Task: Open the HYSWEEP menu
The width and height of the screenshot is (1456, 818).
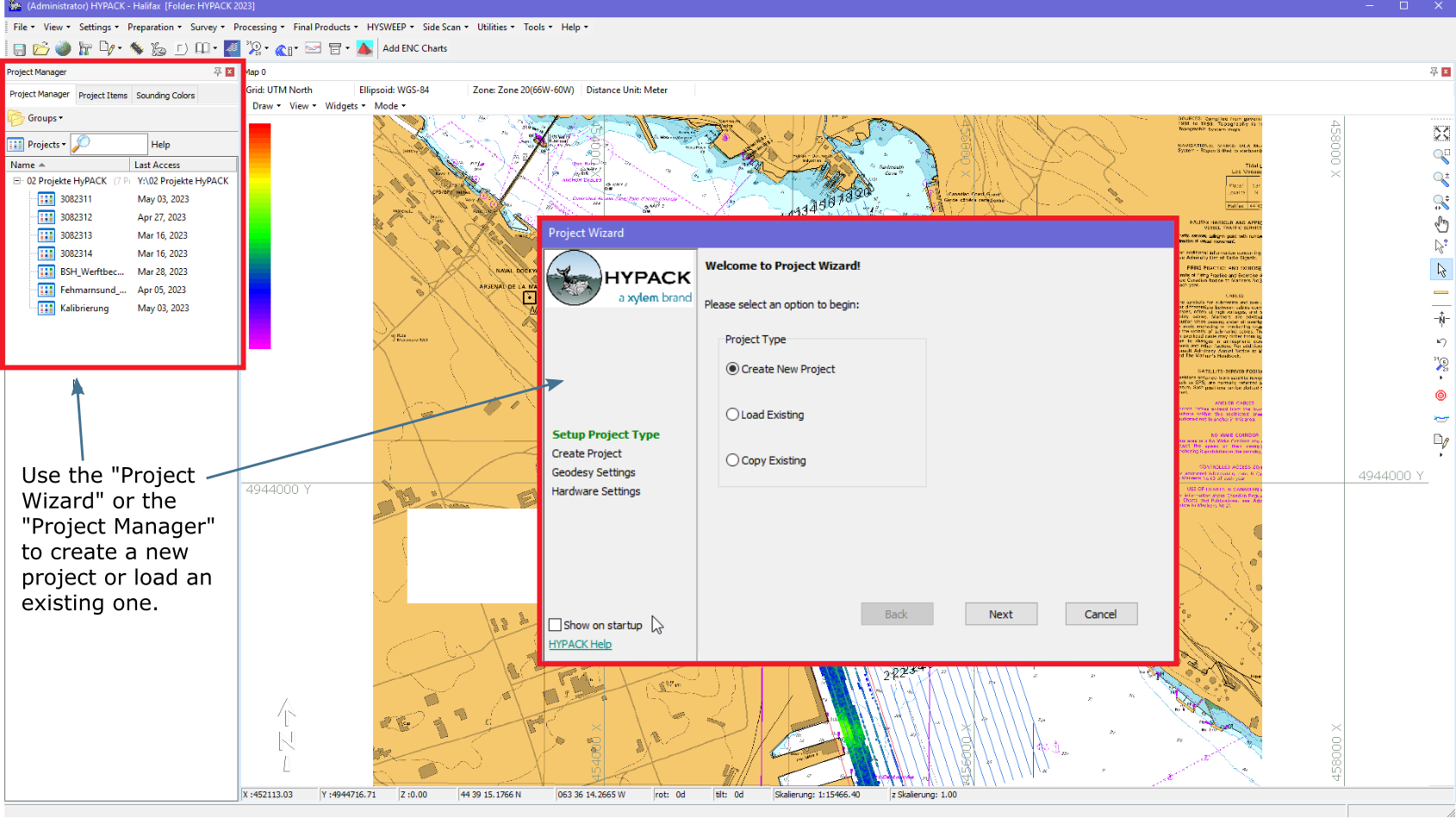Action: coord(389,28)
